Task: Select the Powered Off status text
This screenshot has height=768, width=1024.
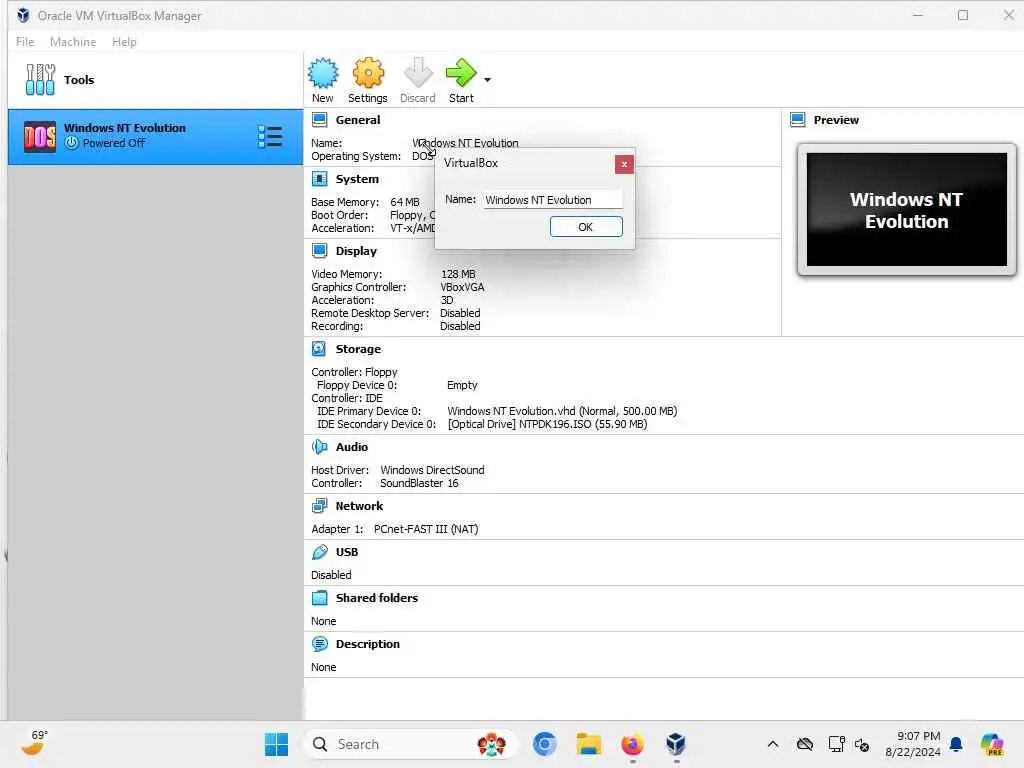Action: click(x=114, y=143)
